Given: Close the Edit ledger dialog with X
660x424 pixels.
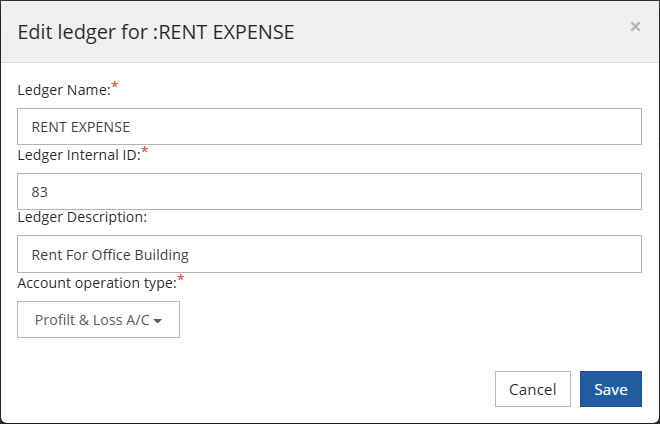Looking at the screenshot, I should 635,27.
